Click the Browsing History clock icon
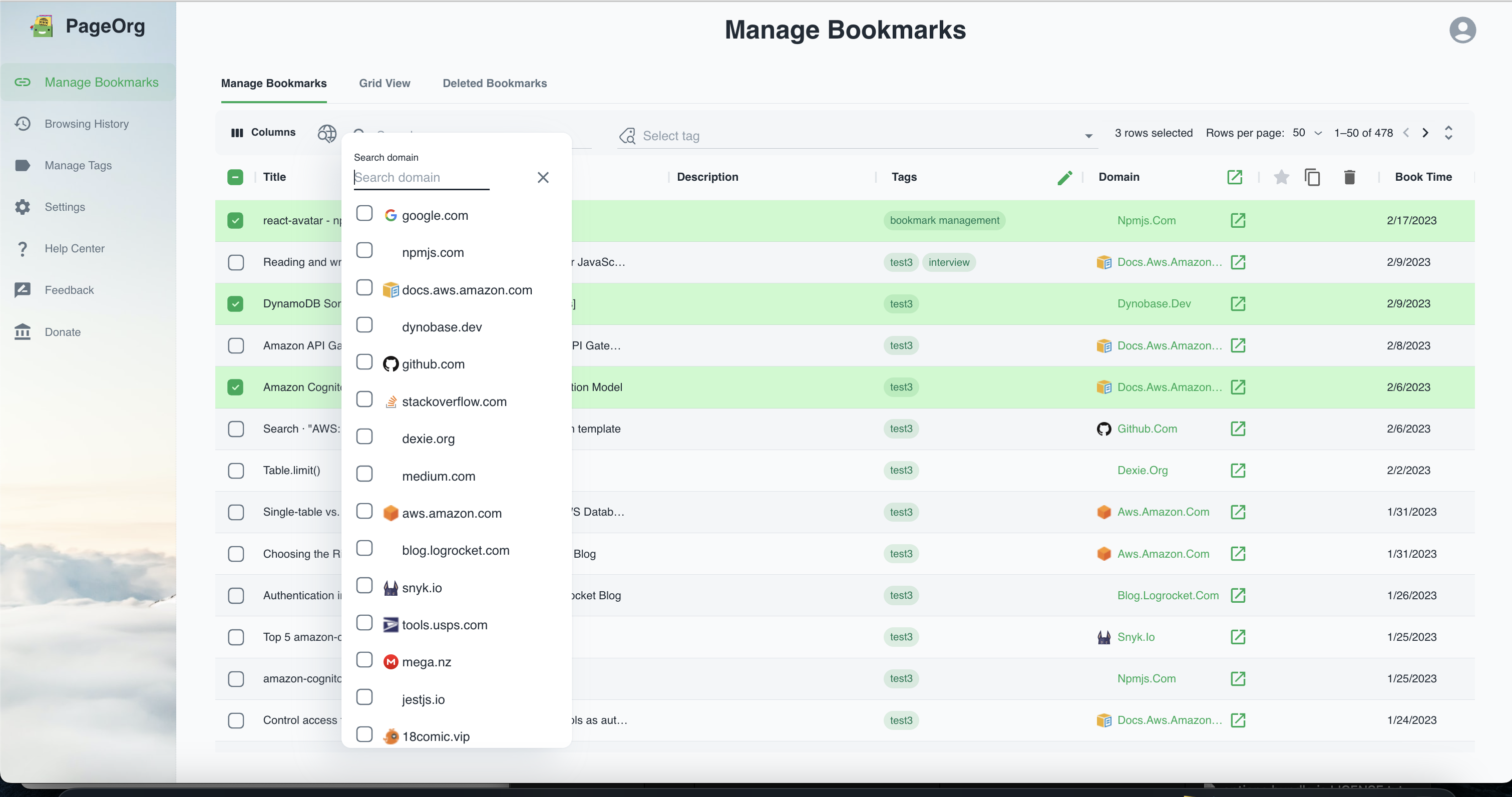 (x=23, y=124)
